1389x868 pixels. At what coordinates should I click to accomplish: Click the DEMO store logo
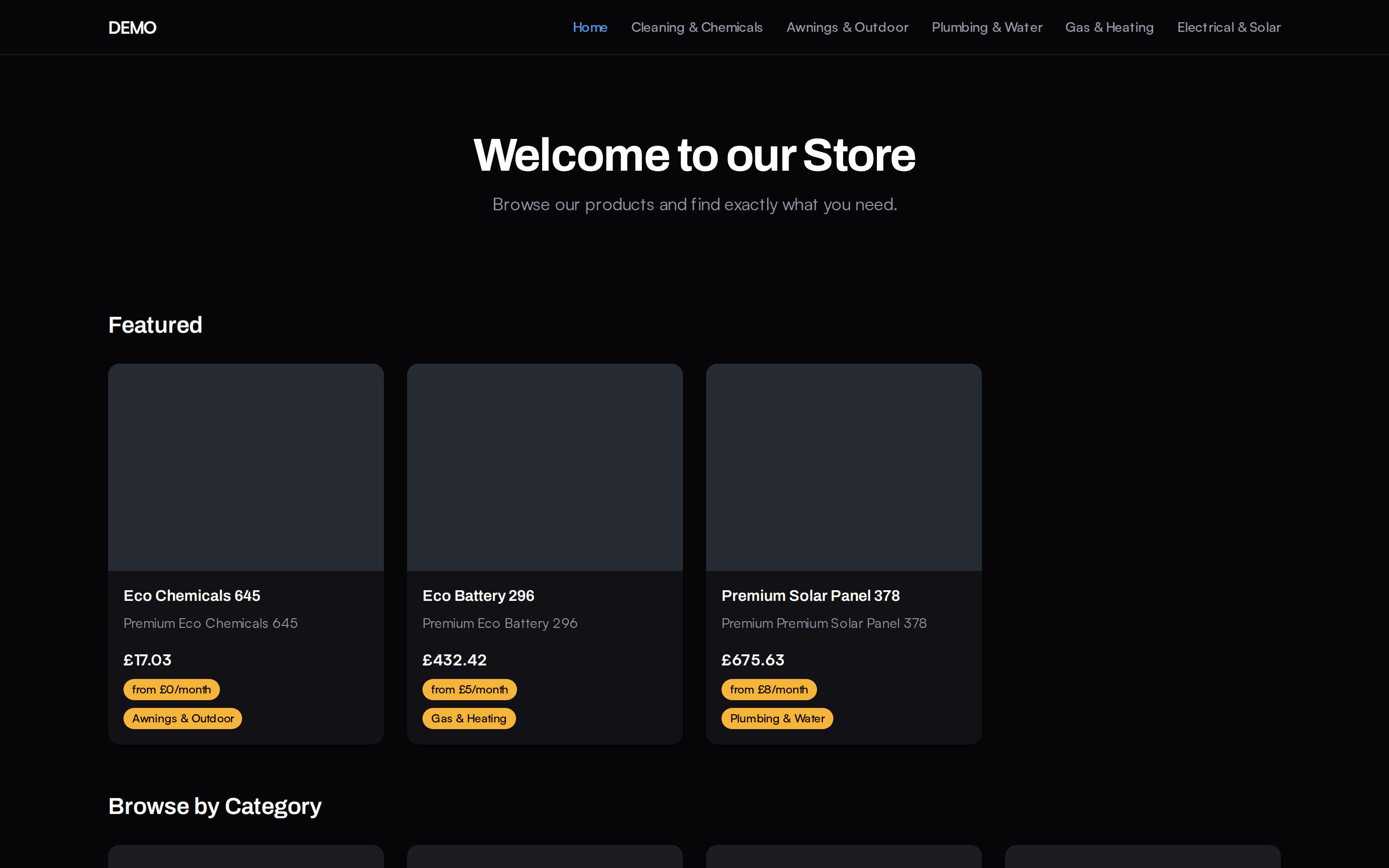click(132, 27)
